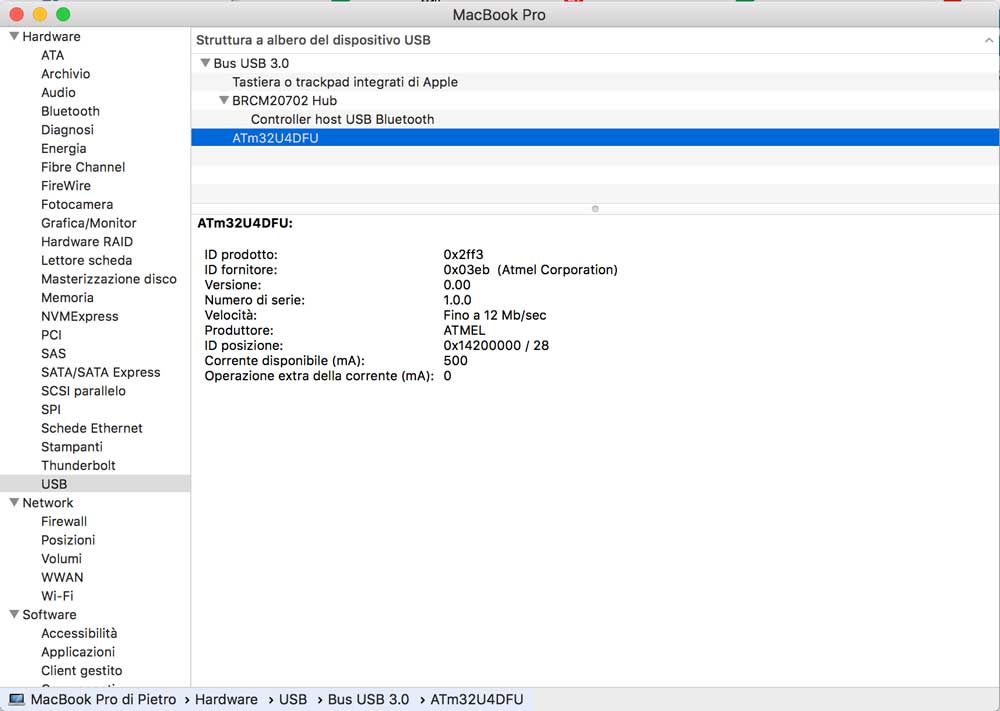Collapse the Hardware section triangle
1000x711 pixels.
pos(14,36)
